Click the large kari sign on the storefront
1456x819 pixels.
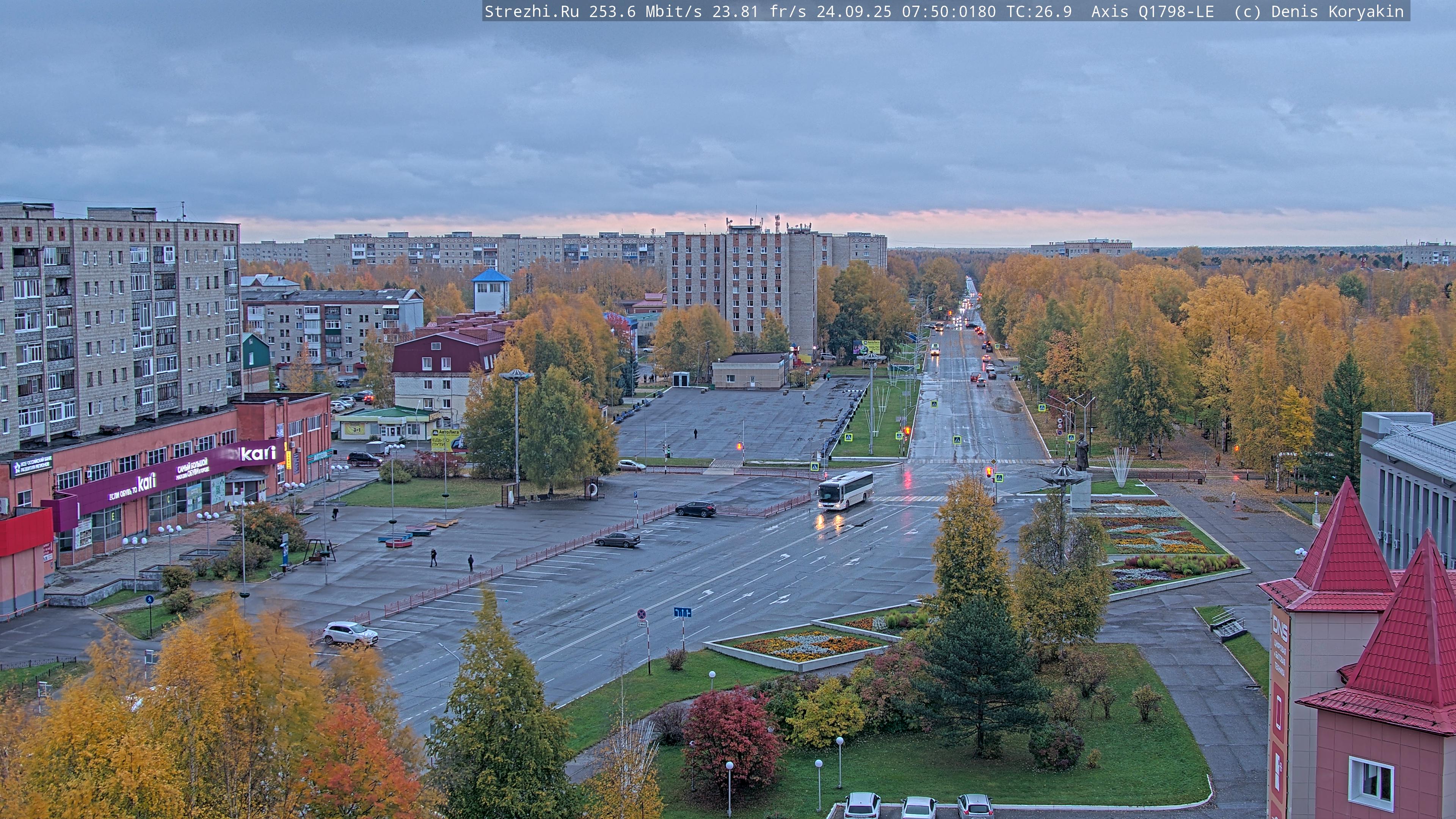(x=258, y=453)
